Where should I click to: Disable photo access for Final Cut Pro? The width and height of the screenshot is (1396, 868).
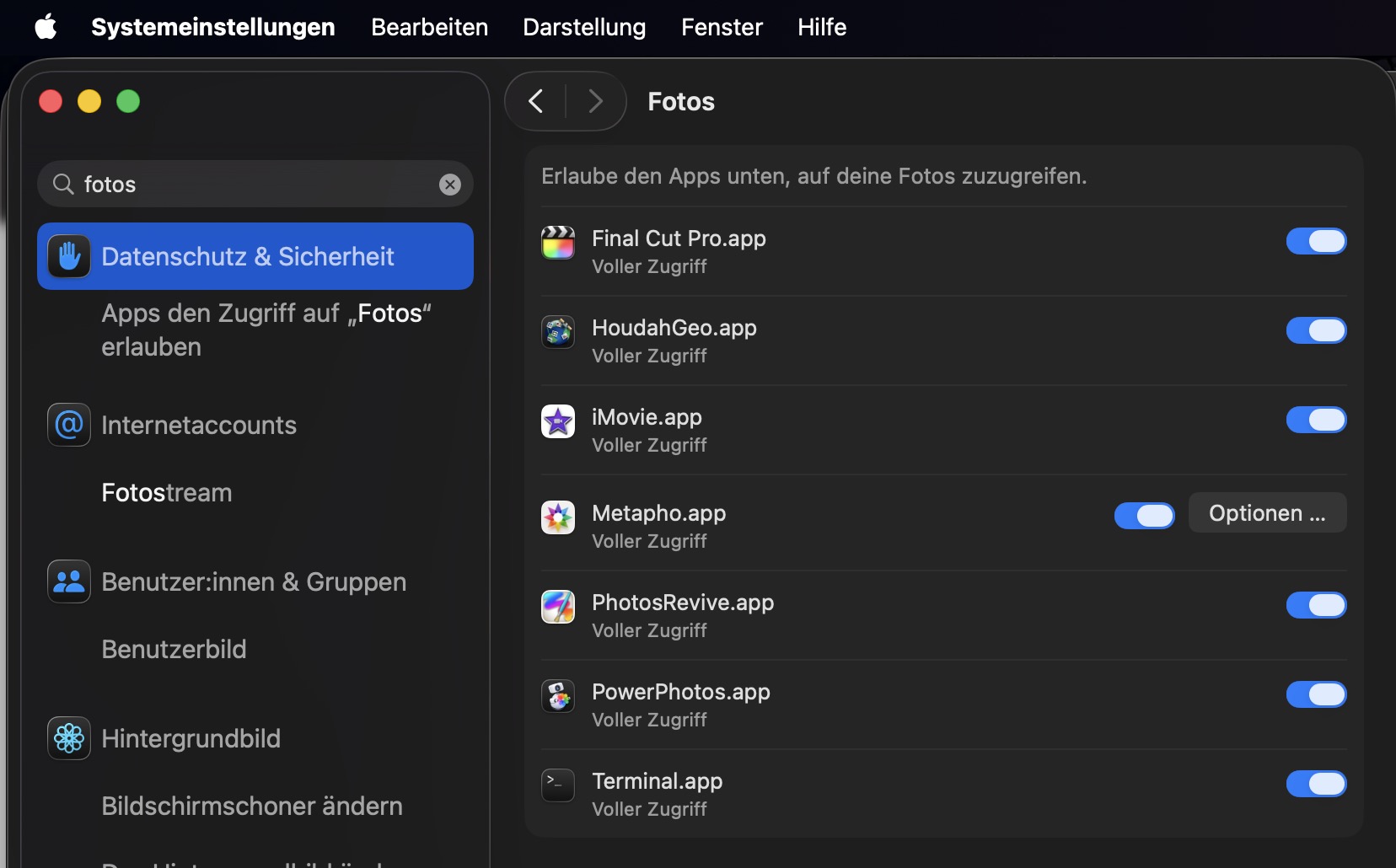click(x=1315, y=241)
